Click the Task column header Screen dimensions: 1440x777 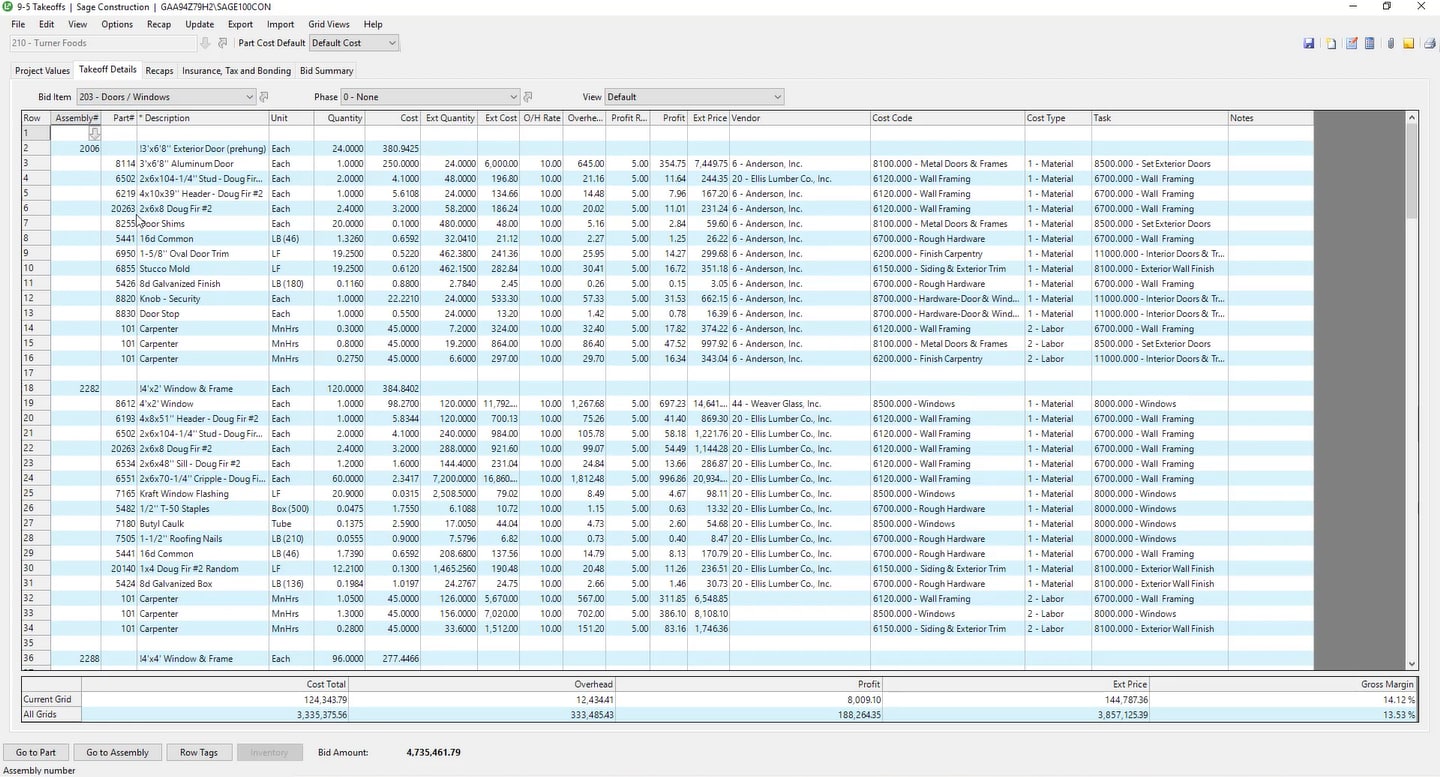point(1159,118)
